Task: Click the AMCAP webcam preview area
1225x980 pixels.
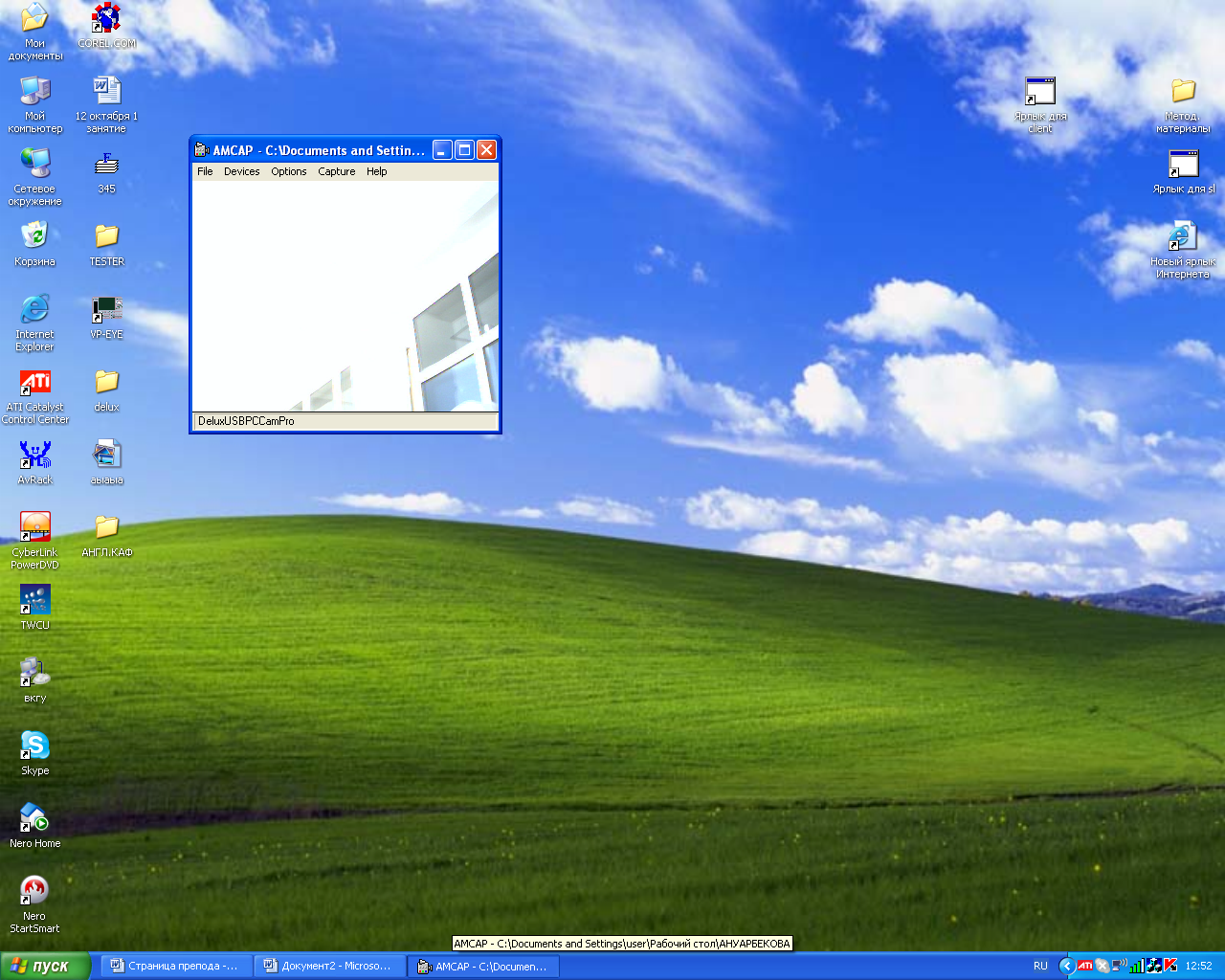Action: 345,297
